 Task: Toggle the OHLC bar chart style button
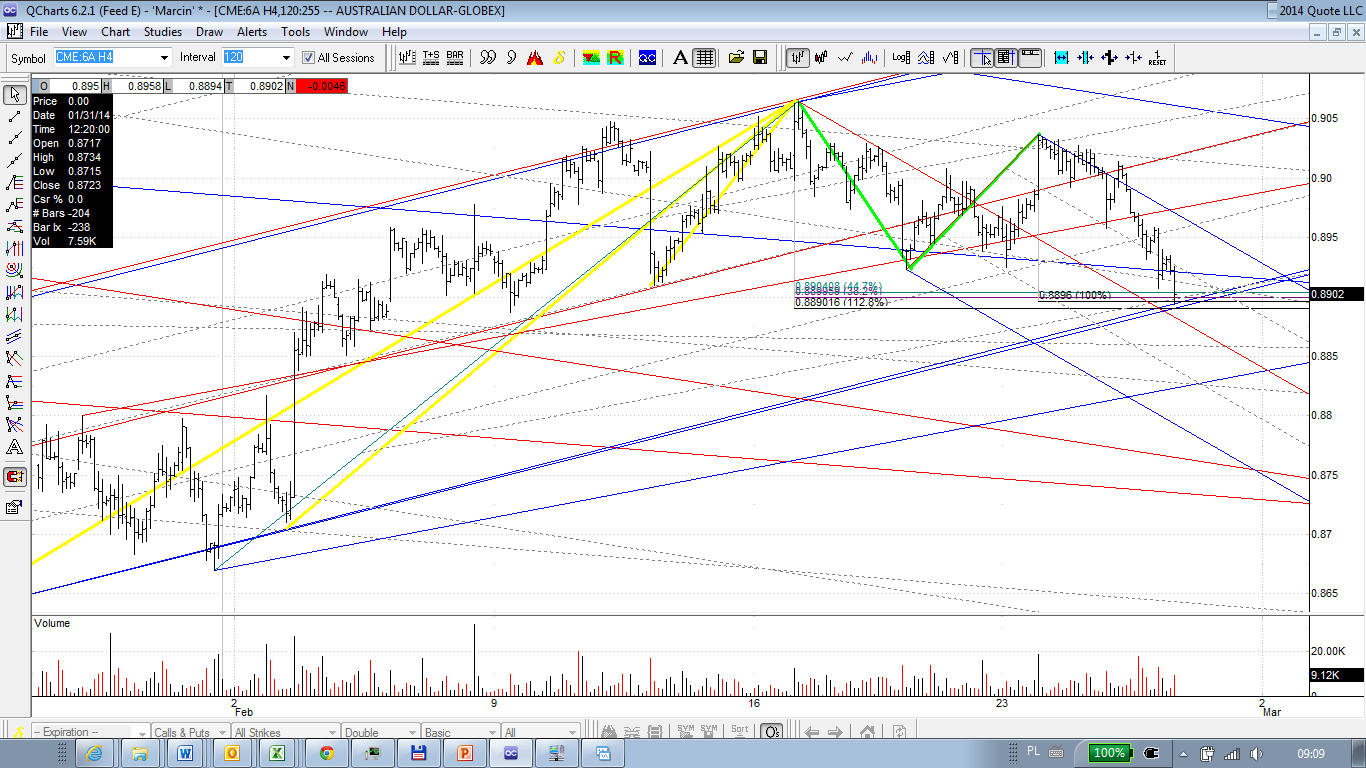click(797, 57)
